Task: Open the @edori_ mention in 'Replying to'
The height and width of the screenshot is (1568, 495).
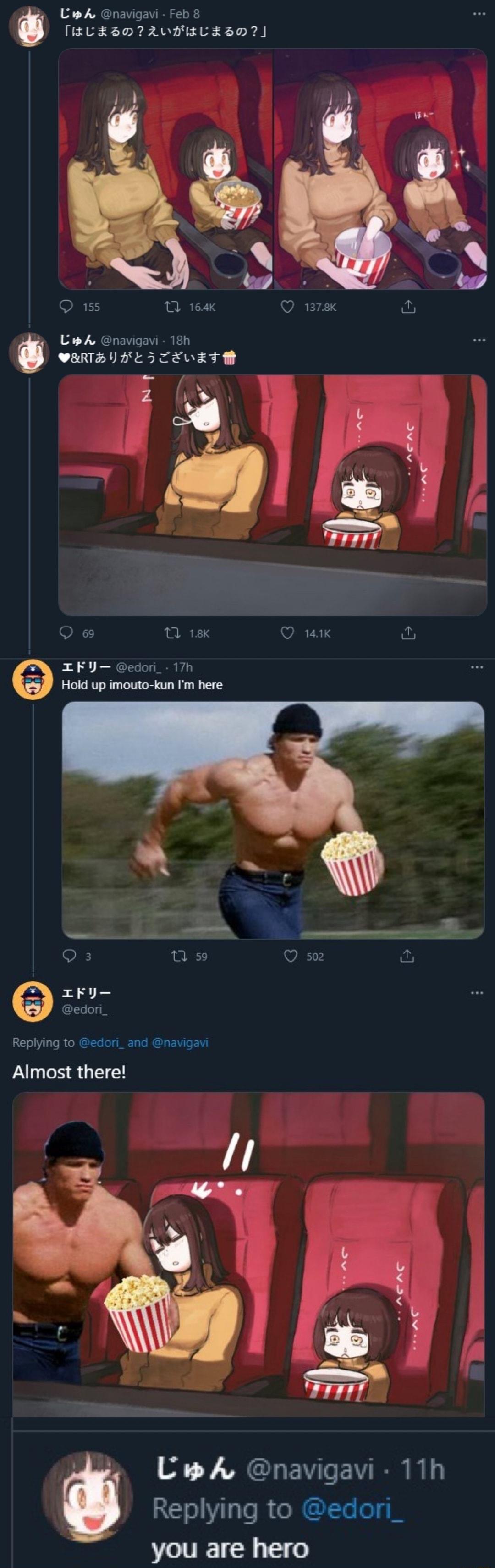Action: [102, 1043]
